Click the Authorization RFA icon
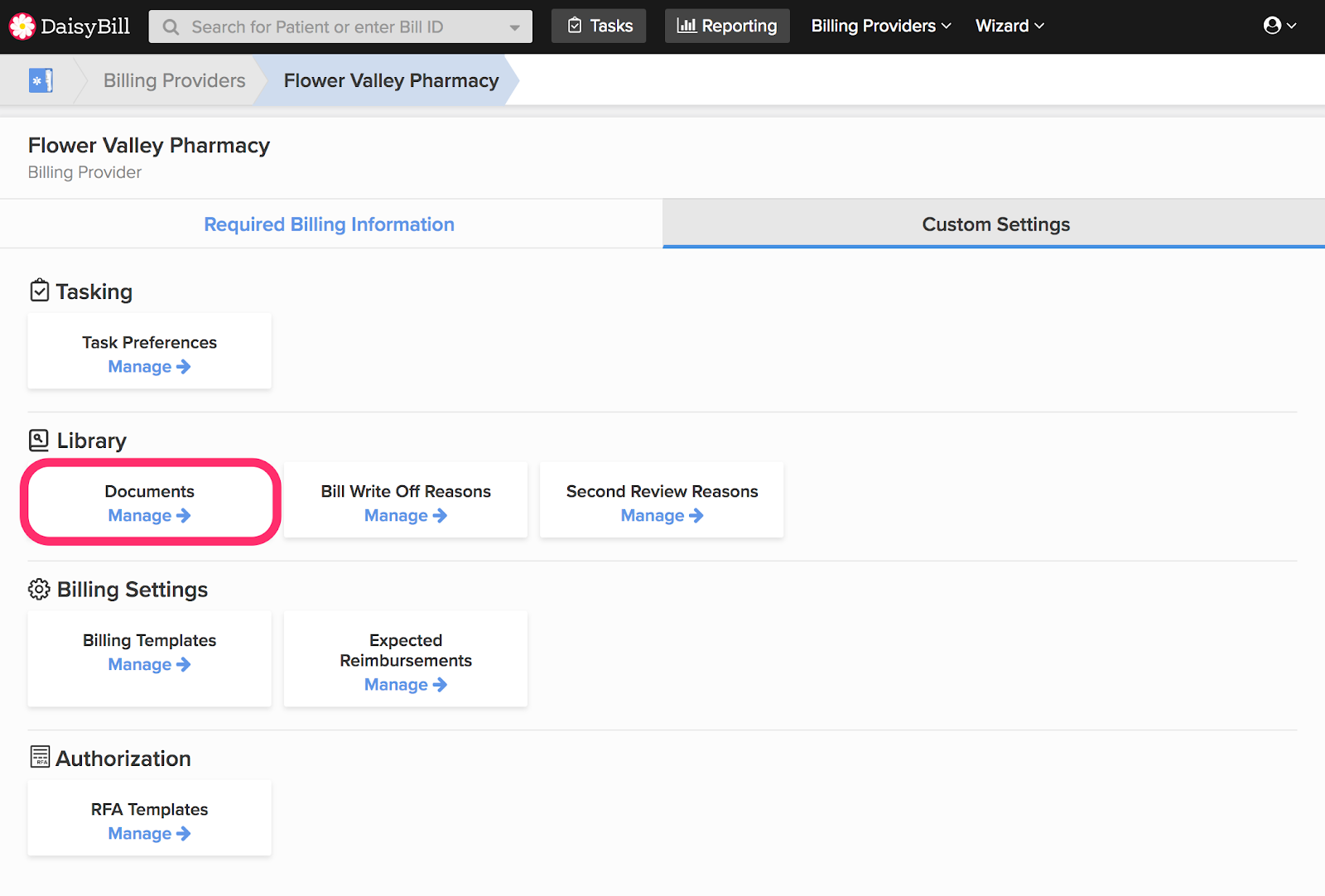This screenshot has width=1325, height=896. pos(40,757)
